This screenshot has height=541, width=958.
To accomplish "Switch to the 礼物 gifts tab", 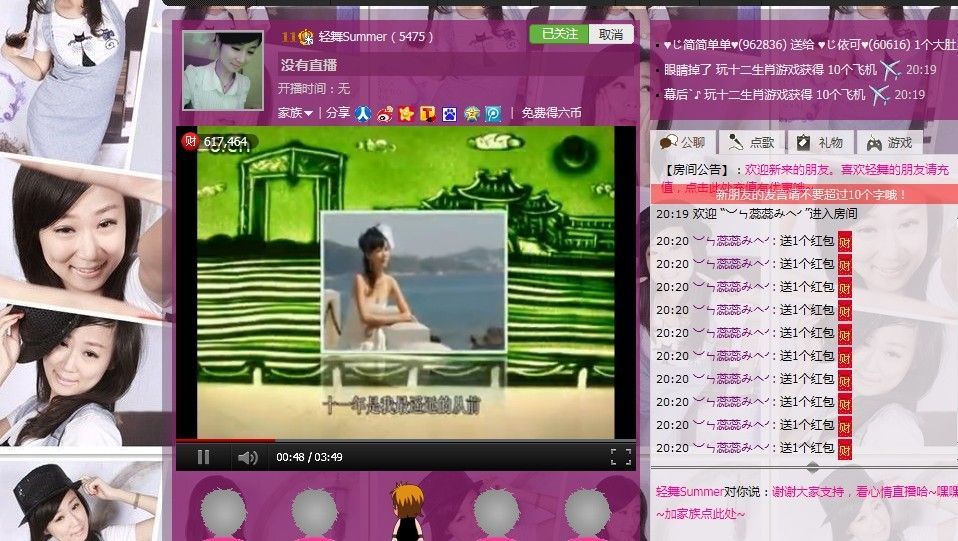I will pyautogui.click(x=820, y=142).
